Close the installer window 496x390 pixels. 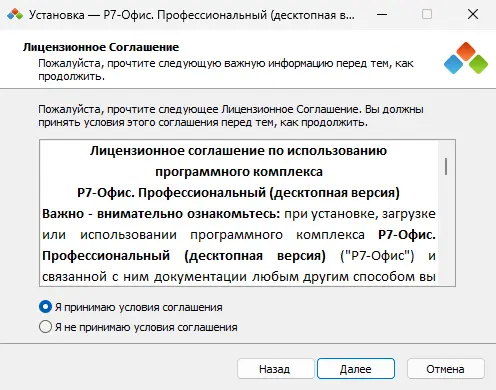coord(473,15)
